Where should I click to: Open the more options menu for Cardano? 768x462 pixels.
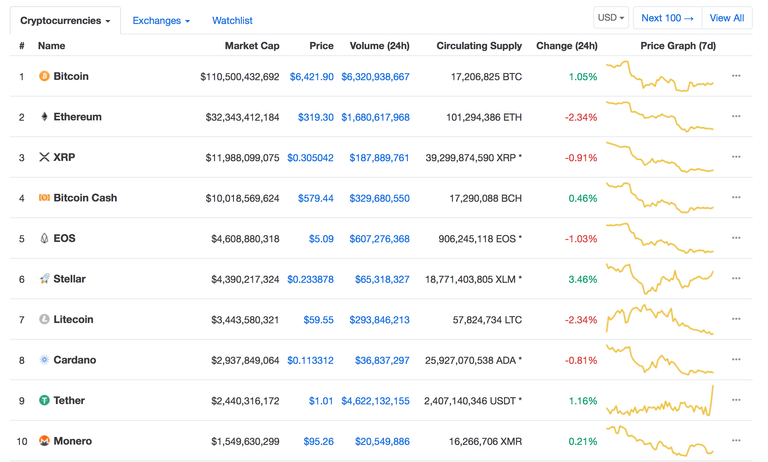736,360
